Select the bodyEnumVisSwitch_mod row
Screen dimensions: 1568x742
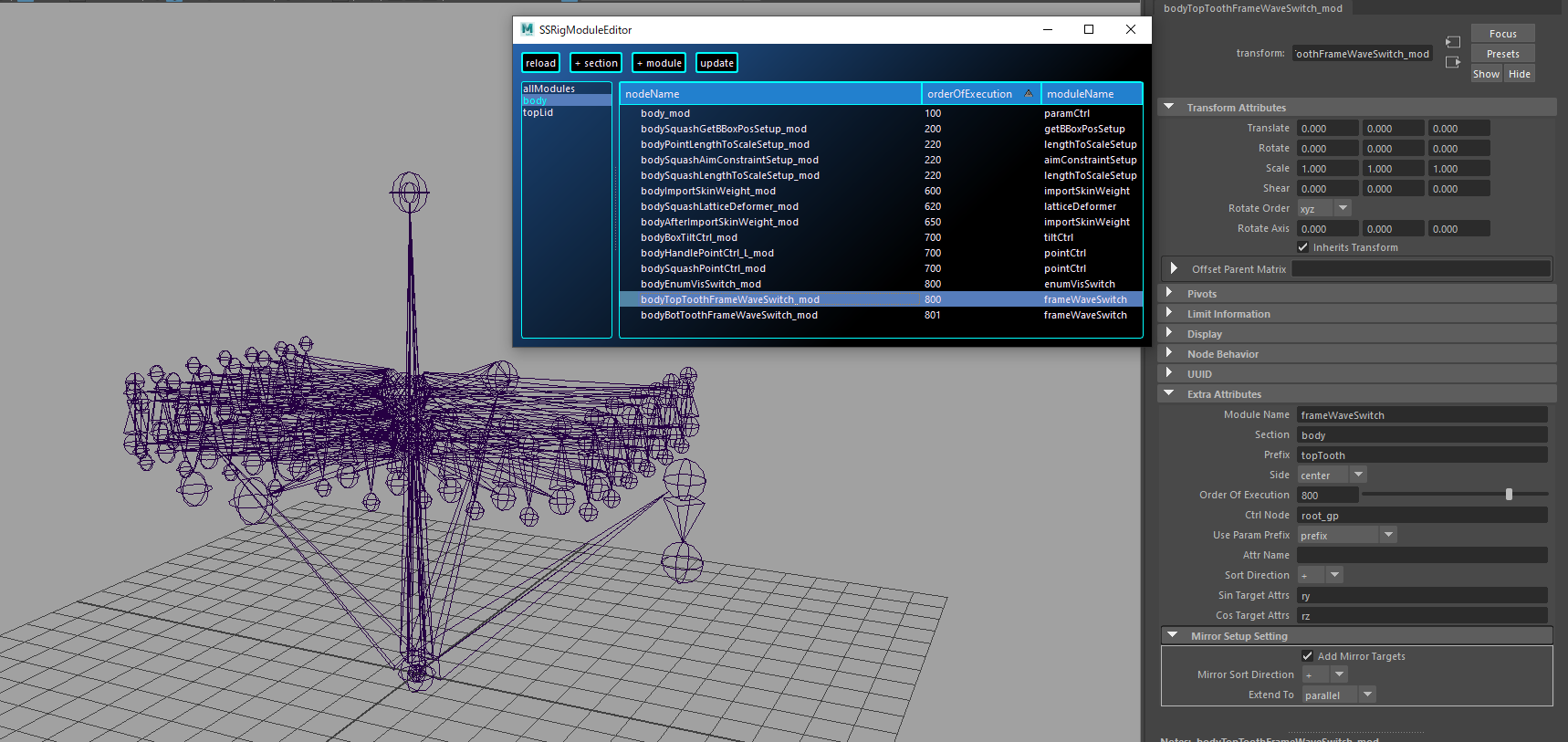(881, 284)
